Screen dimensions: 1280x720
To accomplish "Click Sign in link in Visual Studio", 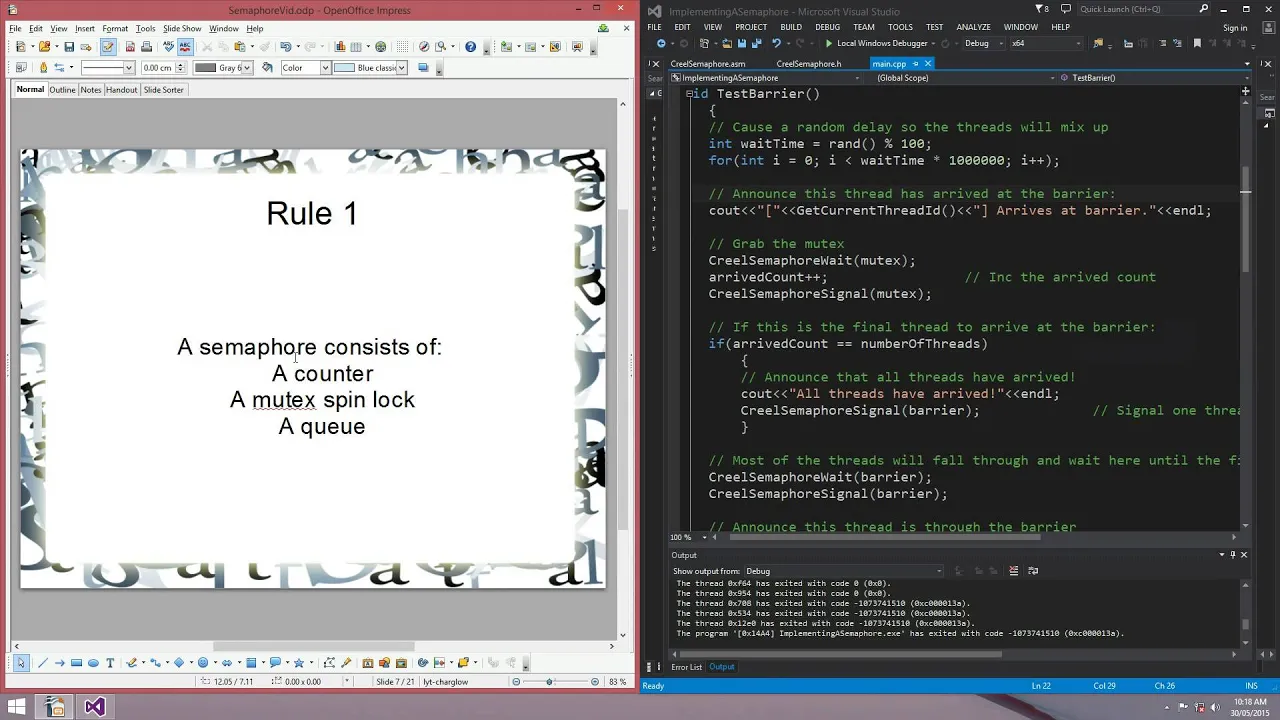I will 1235,28.
